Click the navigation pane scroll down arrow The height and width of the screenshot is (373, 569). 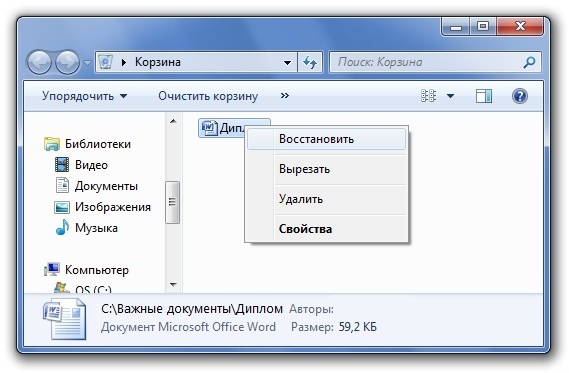coord(173,284)
